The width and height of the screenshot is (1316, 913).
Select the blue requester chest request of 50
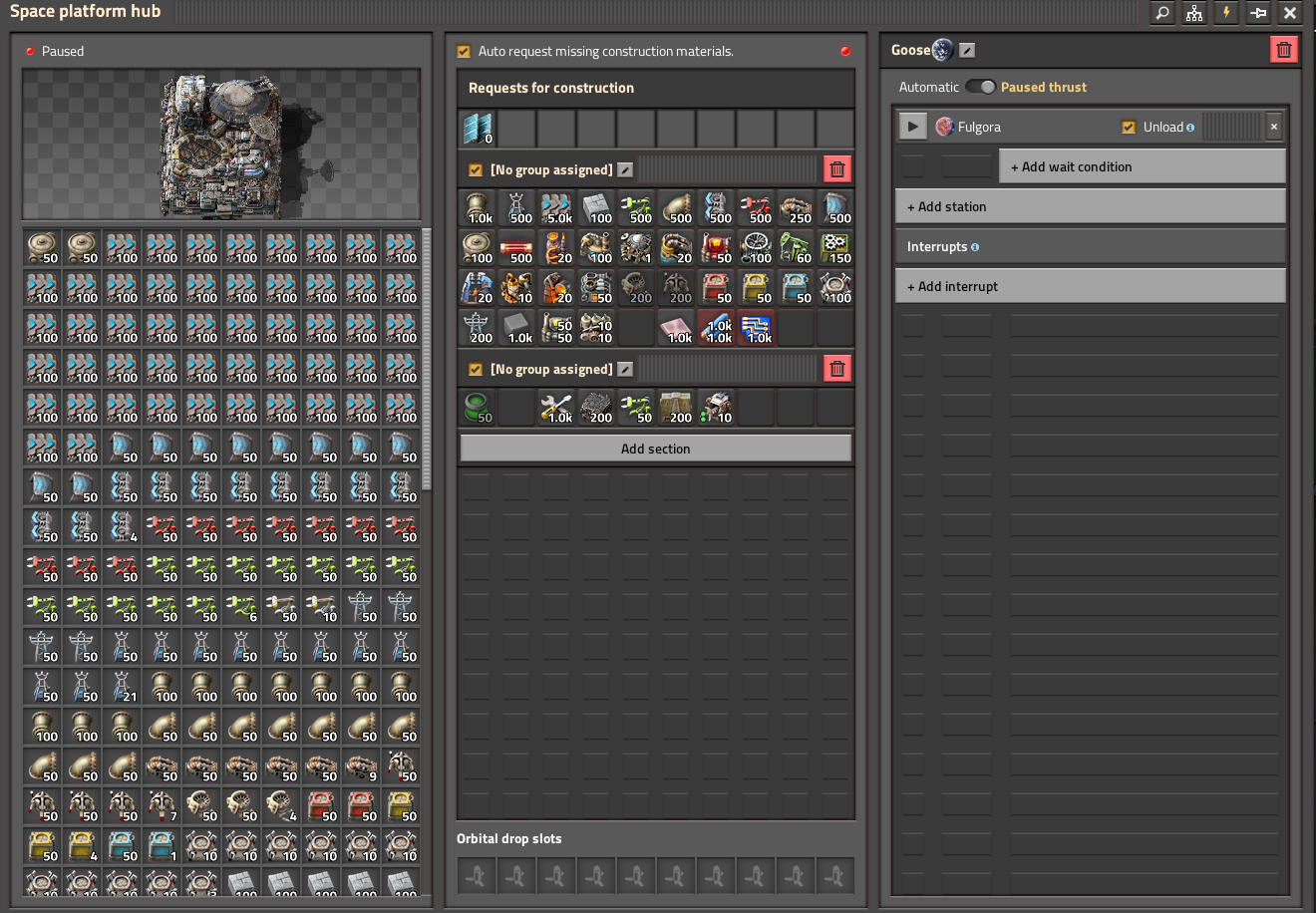796,288
